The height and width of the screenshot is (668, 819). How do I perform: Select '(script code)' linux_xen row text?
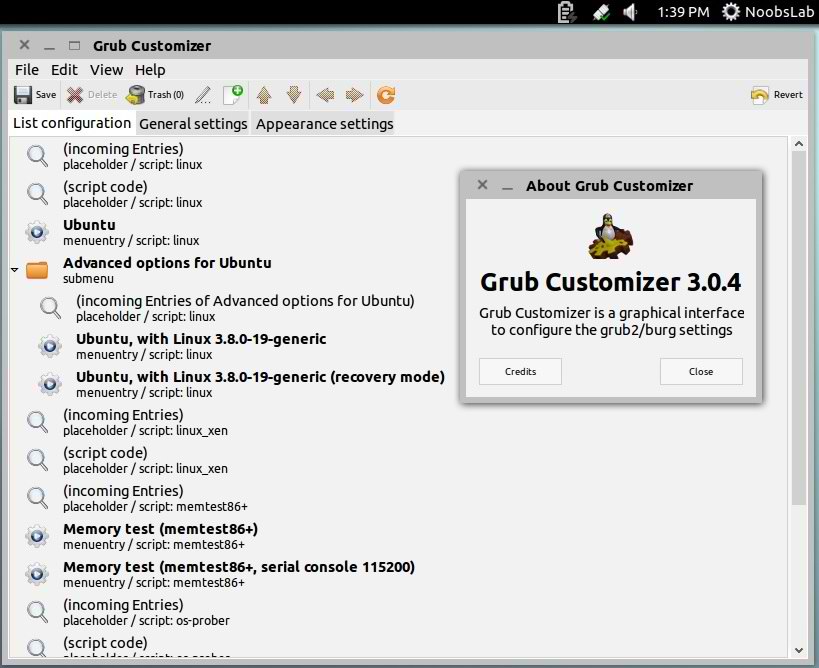[105, 453]
